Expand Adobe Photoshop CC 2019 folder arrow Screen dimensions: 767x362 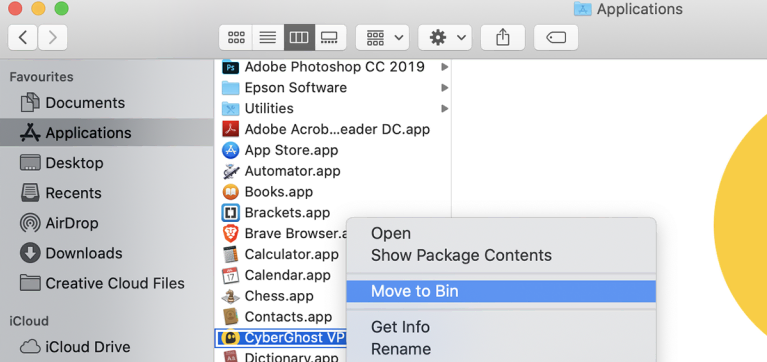tap(444, 67)
